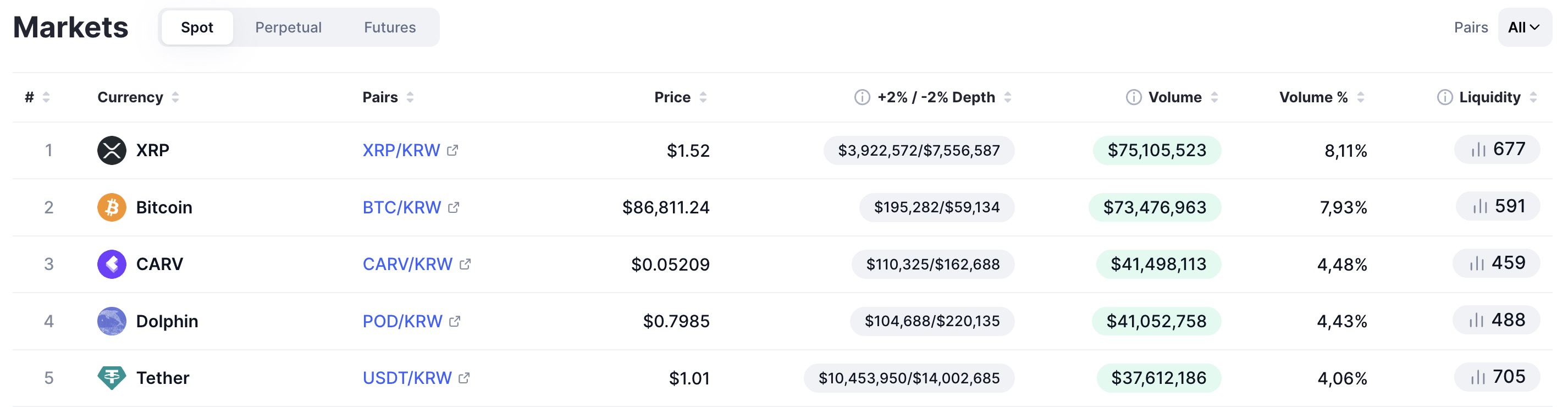Click the XRP coin logo icon
This screenshot has width=1568, height=407.
point(112,151)
